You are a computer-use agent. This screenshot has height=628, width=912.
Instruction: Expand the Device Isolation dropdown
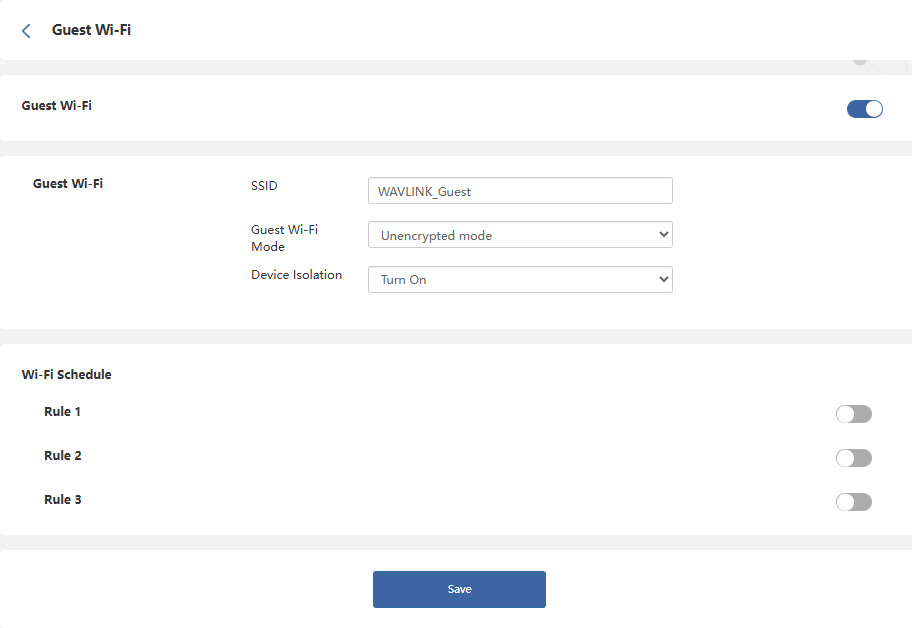pos(520,279)
